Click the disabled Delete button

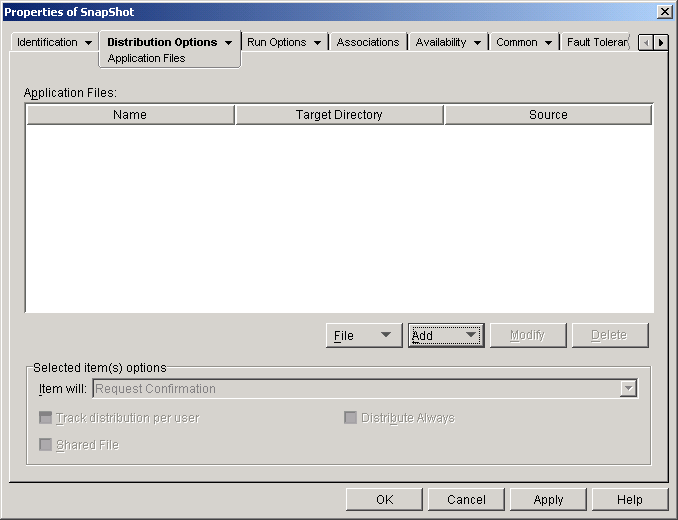610,335
